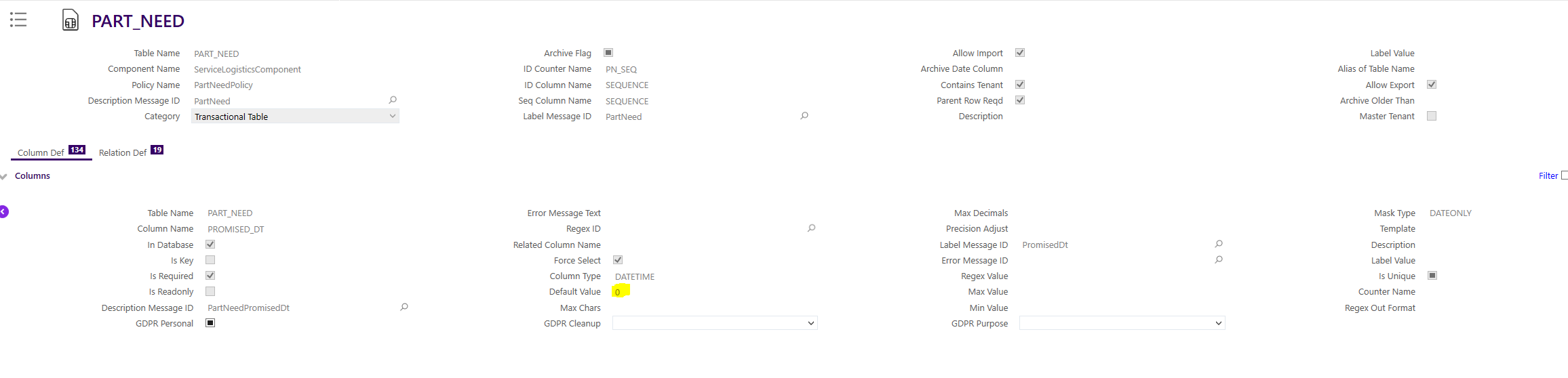
Task: Collapse the Columns section chevron
Action: (4, 176)
